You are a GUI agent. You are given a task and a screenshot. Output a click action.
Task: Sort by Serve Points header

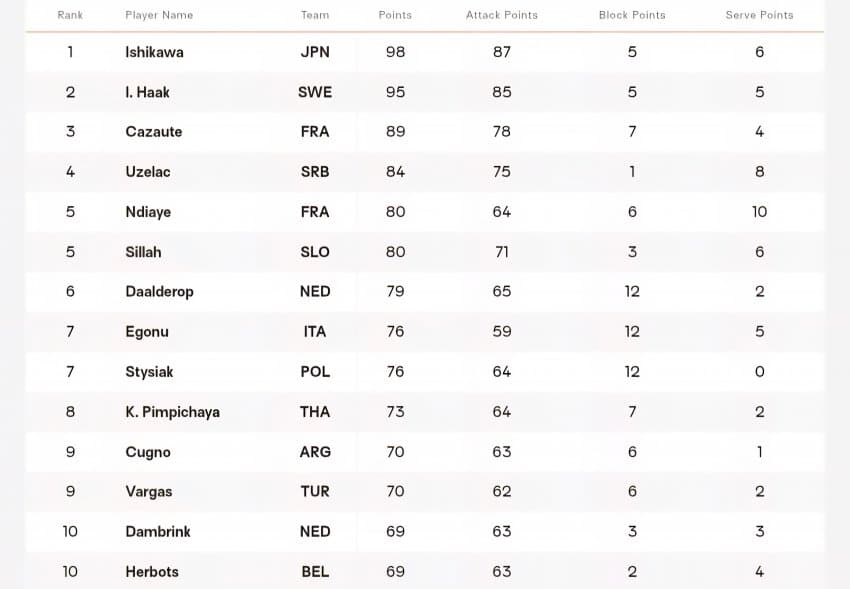tap(759, 15)
